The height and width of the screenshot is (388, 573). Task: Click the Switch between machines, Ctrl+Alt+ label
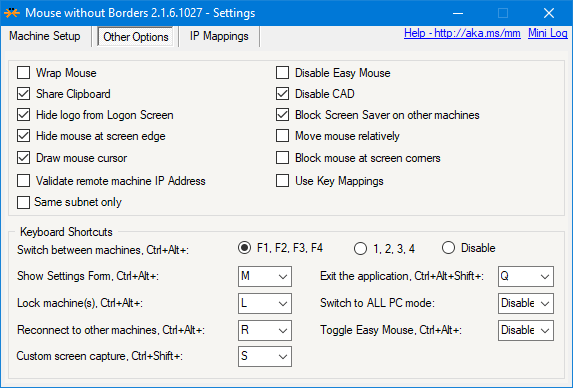(103, 250)
